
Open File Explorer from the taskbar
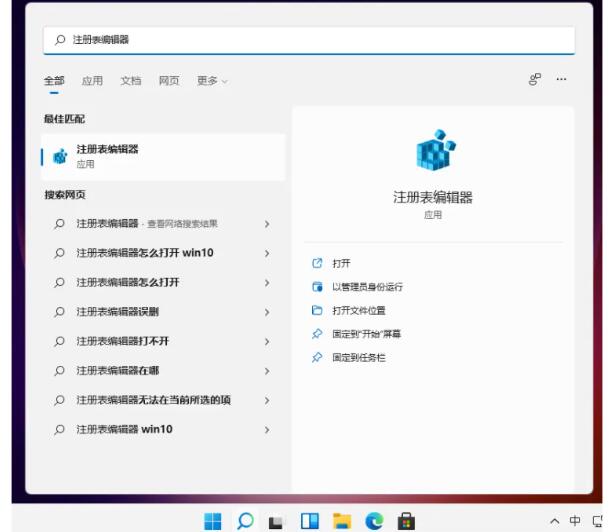342,521
